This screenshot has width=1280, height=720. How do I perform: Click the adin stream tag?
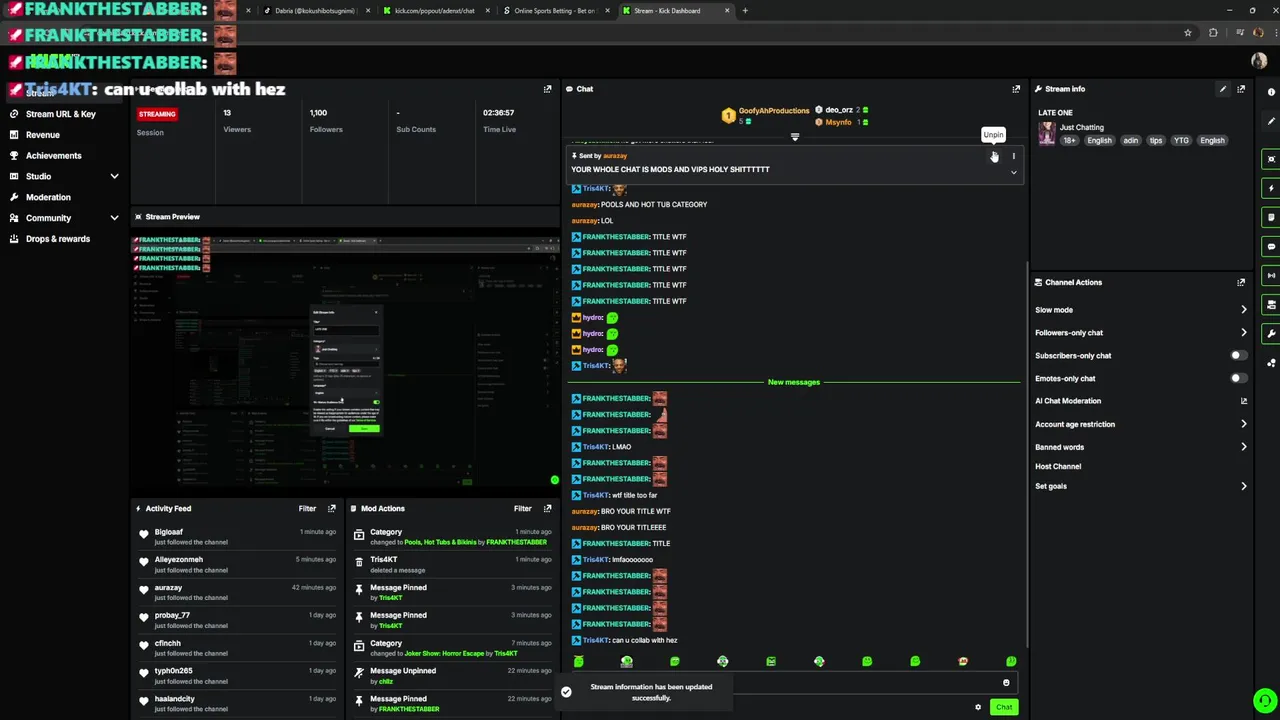(1130, 140)
